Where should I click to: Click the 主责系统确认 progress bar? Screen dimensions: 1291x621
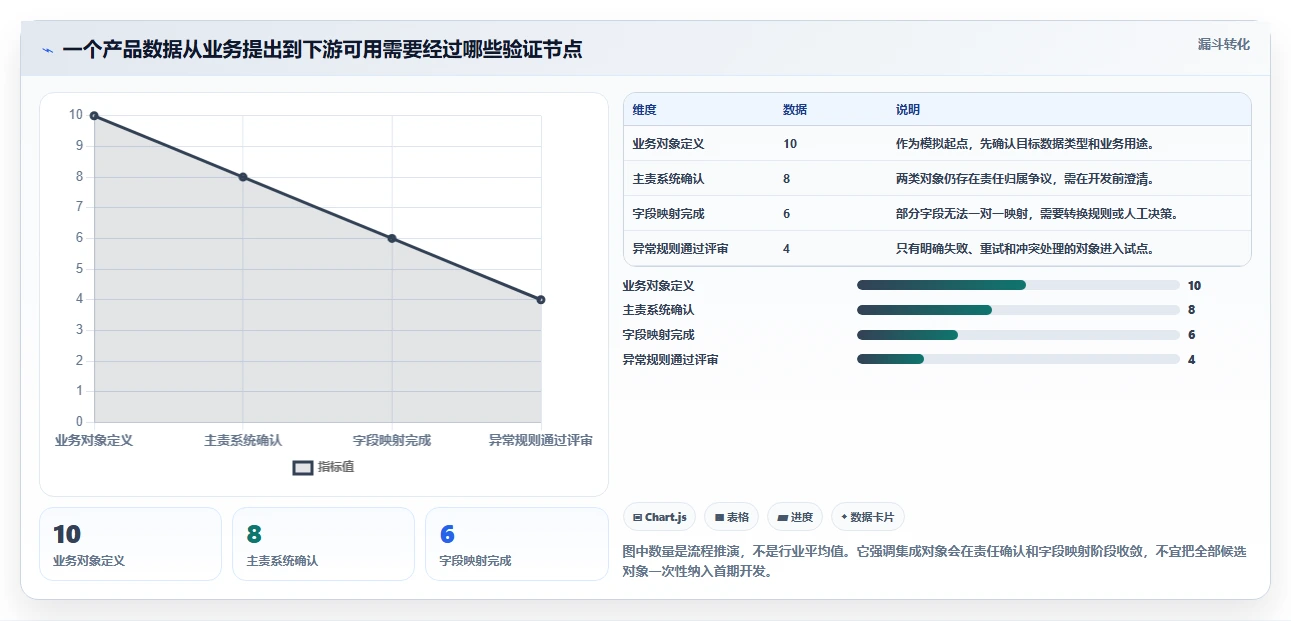click(1018, 310)
